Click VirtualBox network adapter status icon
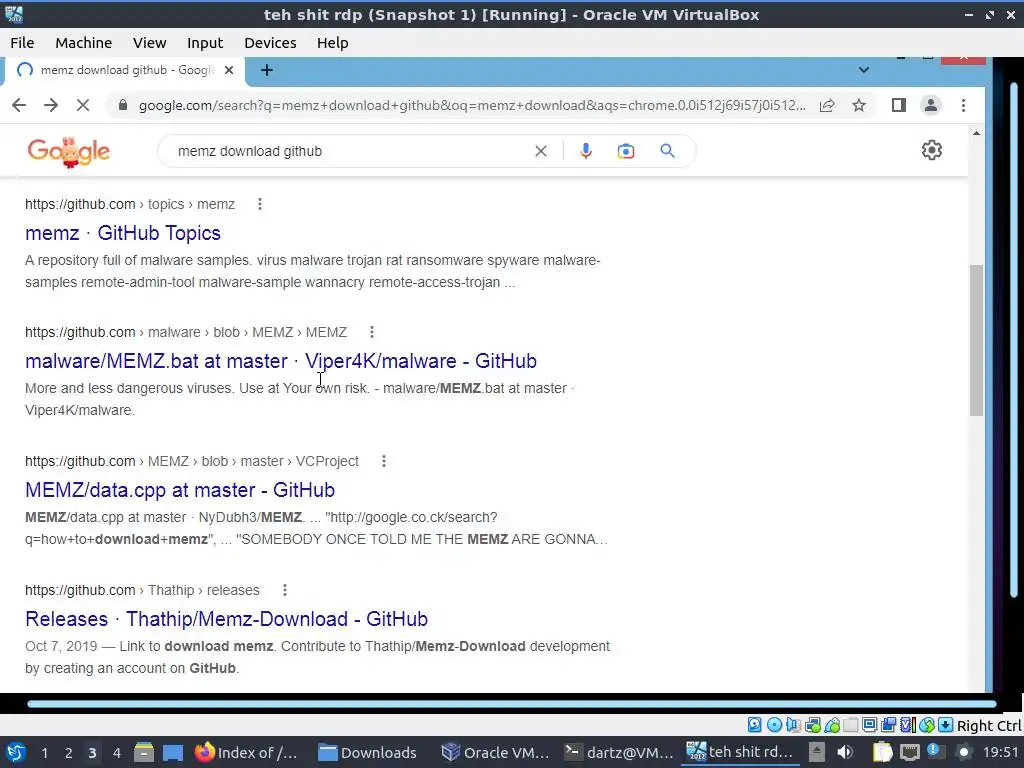 pyautogui.click(x=813, y=725)
